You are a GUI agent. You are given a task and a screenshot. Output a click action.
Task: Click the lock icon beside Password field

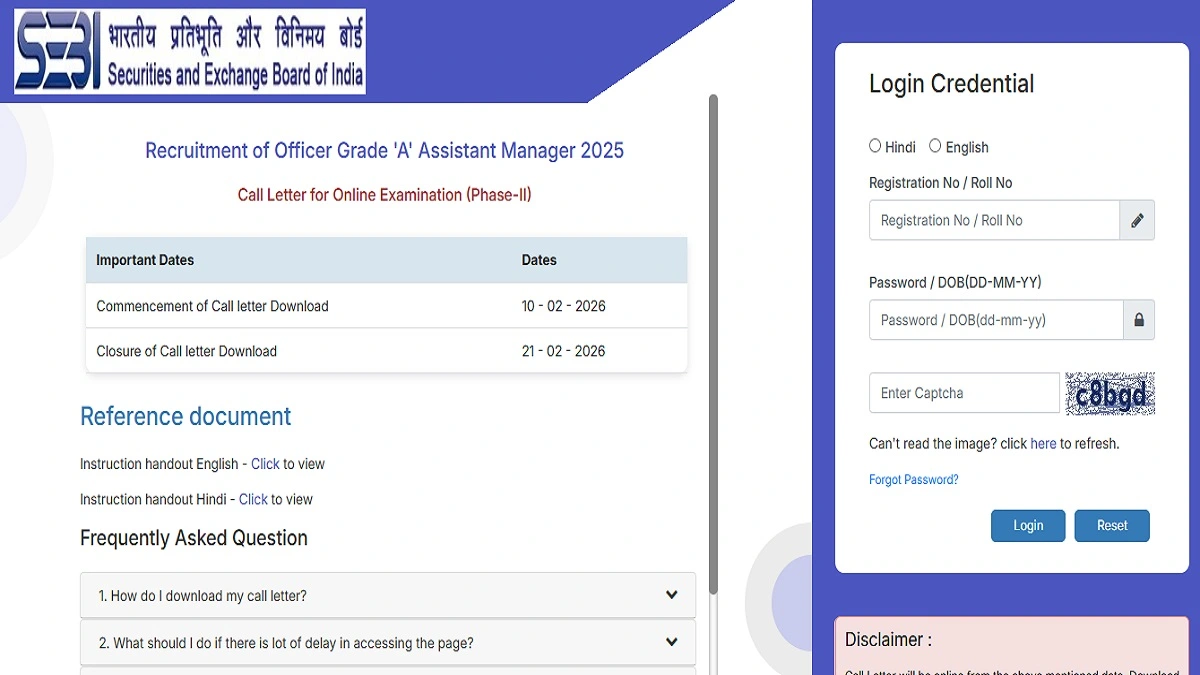1137,320
